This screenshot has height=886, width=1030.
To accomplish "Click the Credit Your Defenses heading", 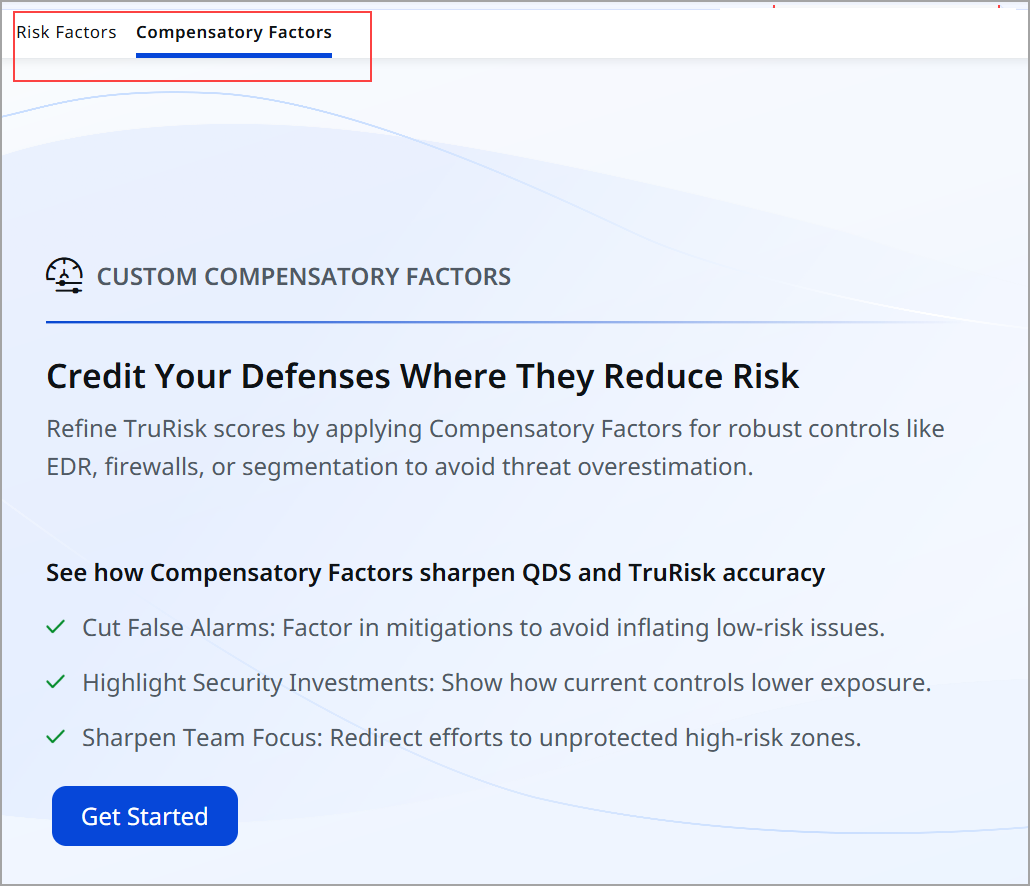I will [422, 376].
